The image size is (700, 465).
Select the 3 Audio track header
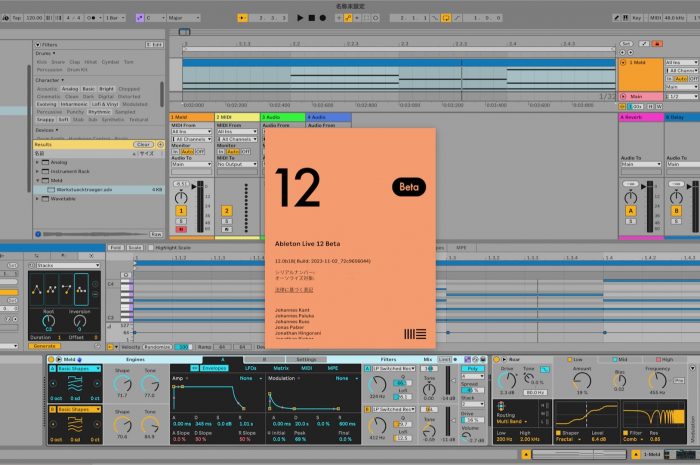click(283, 117)
